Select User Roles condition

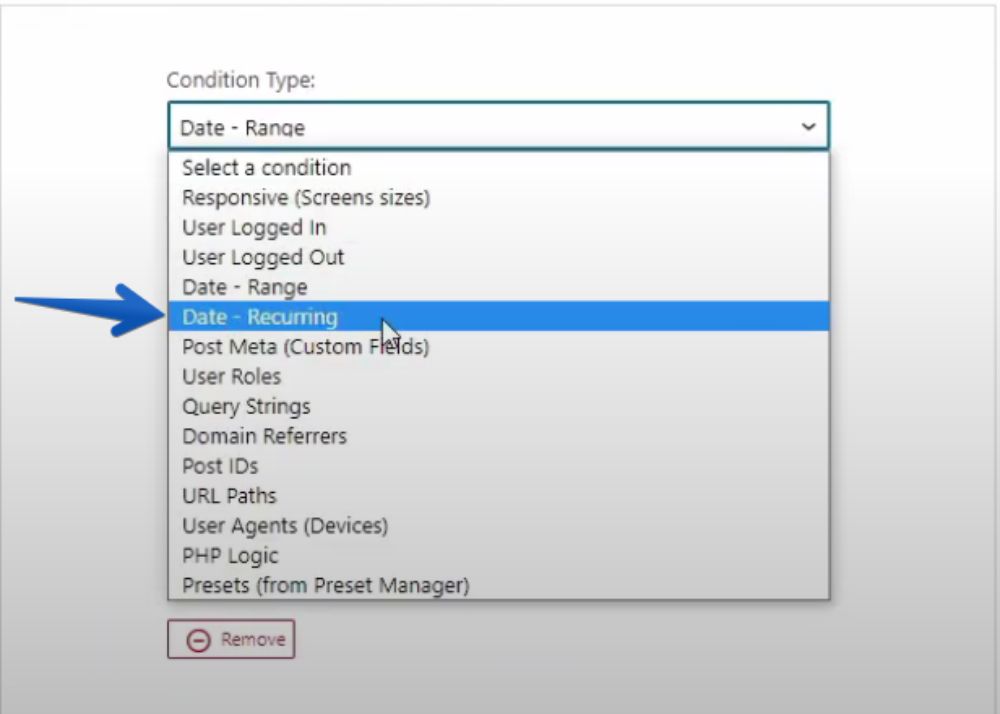(x=499, y=377)
